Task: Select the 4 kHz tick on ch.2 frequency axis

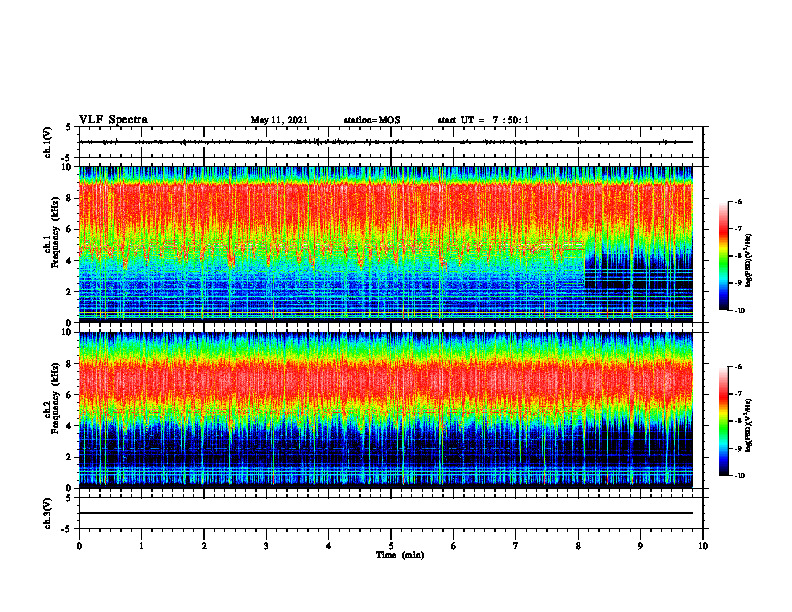Action: click(x=70, y=426)
